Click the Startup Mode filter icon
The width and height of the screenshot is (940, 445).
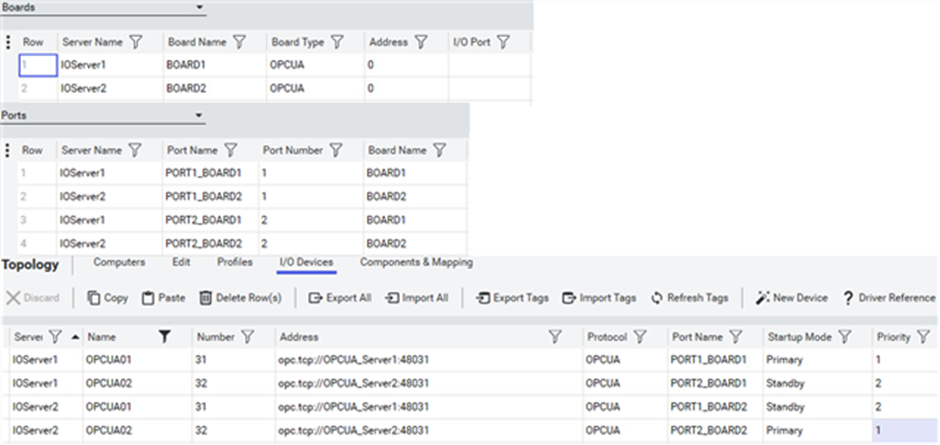845,337
